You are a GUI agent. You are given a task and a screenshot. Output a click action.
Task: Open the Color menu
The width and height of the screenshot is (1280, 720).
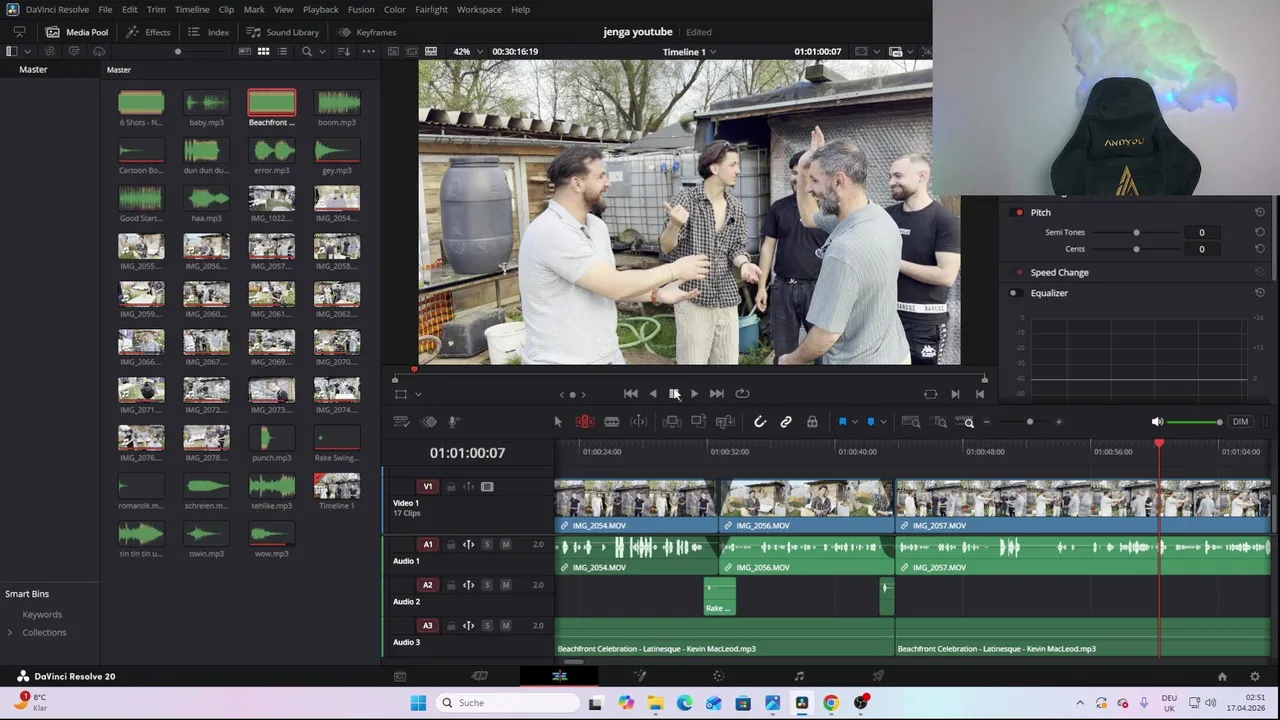(x=395, y=10)
